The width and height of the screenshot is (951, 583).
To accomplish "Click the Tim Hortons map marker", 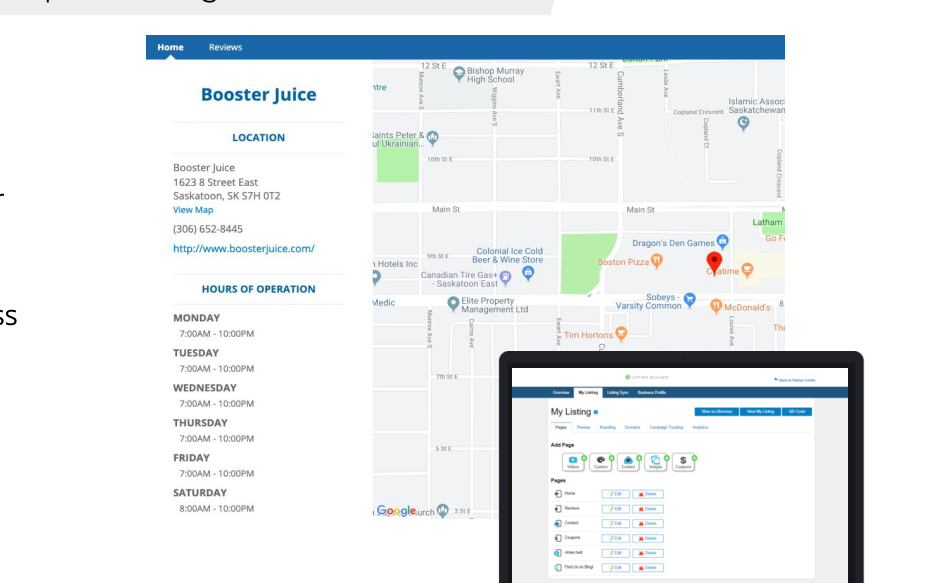I will tap(621, 333).
